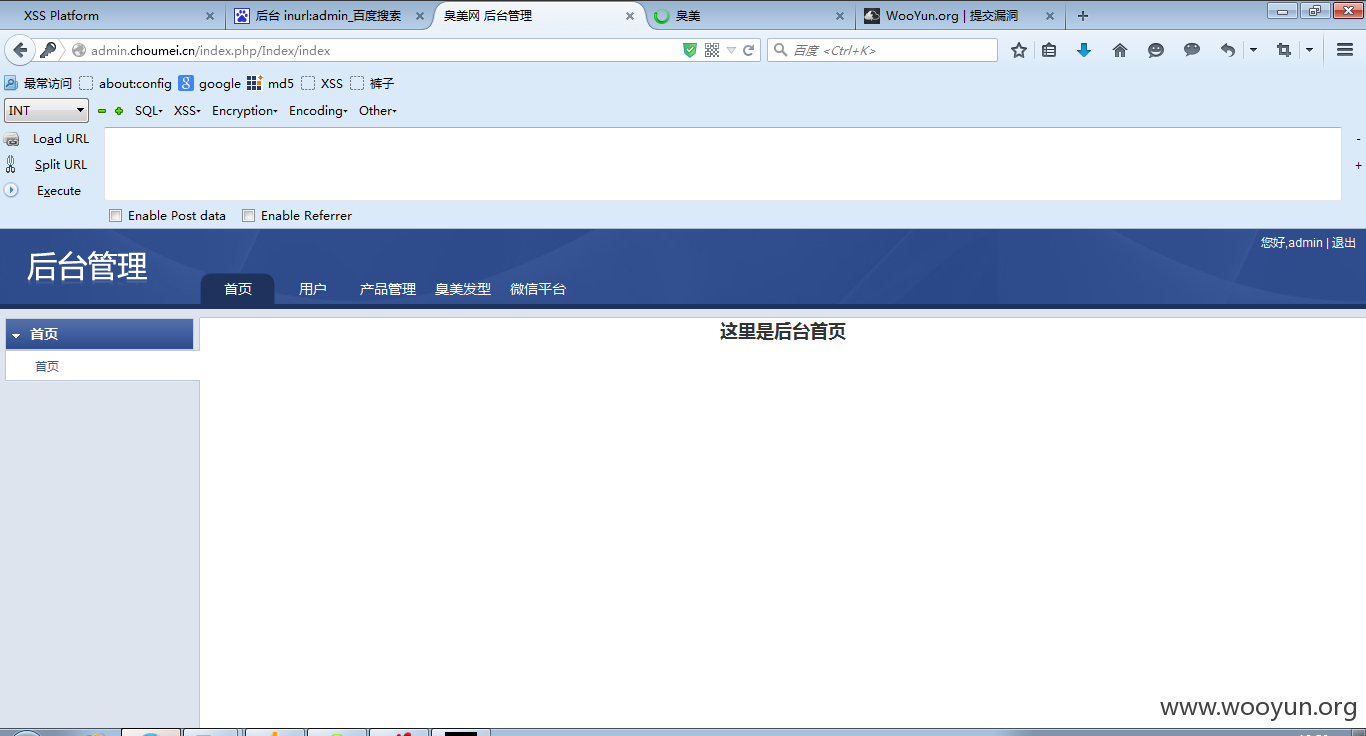Select the 首页 item in the sidebar
Image resolution: width=1366 pixels, height=736 pixels.
[x=47, y=367]
